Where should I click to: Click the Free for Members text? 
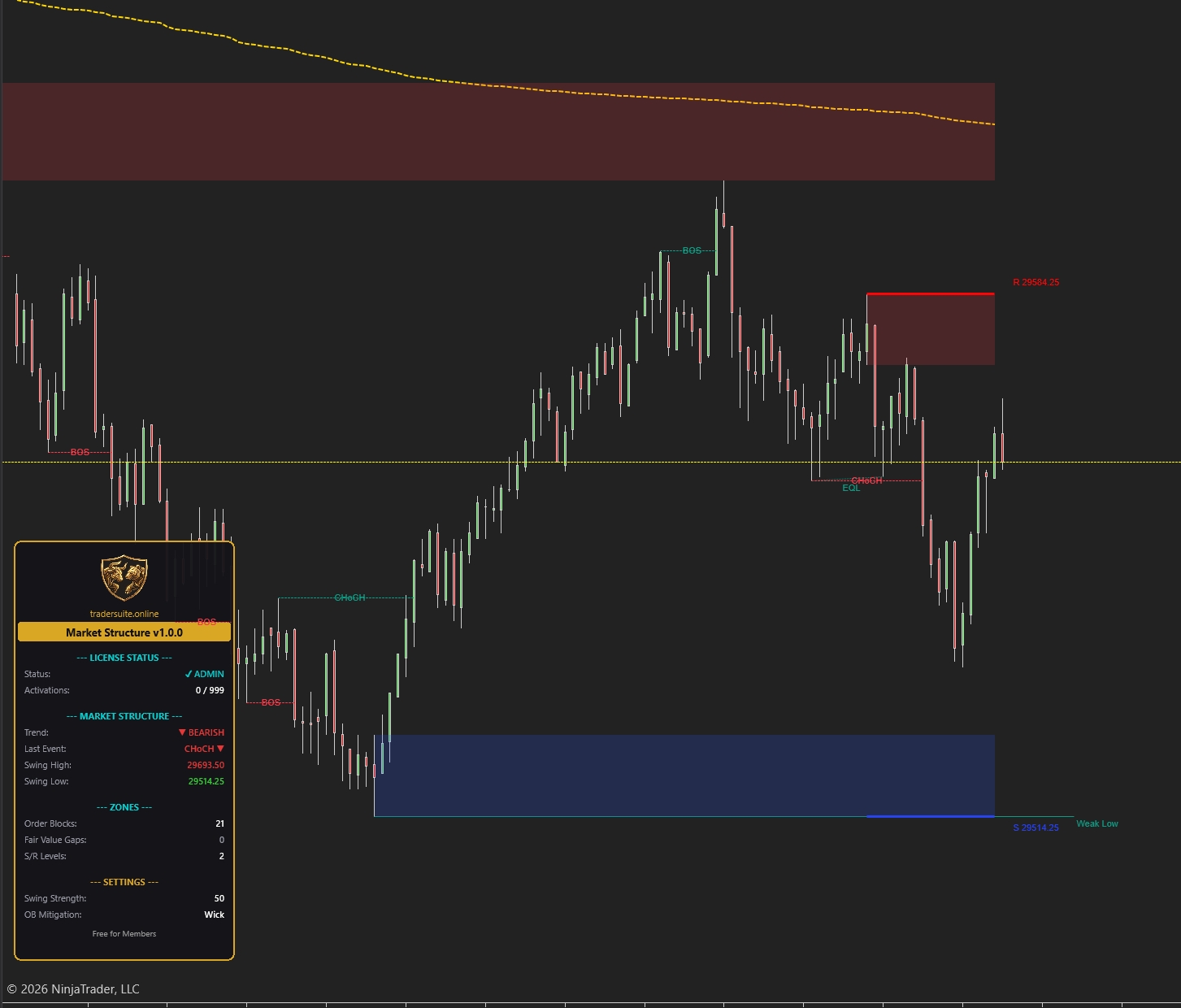click(x=124, y=933)
